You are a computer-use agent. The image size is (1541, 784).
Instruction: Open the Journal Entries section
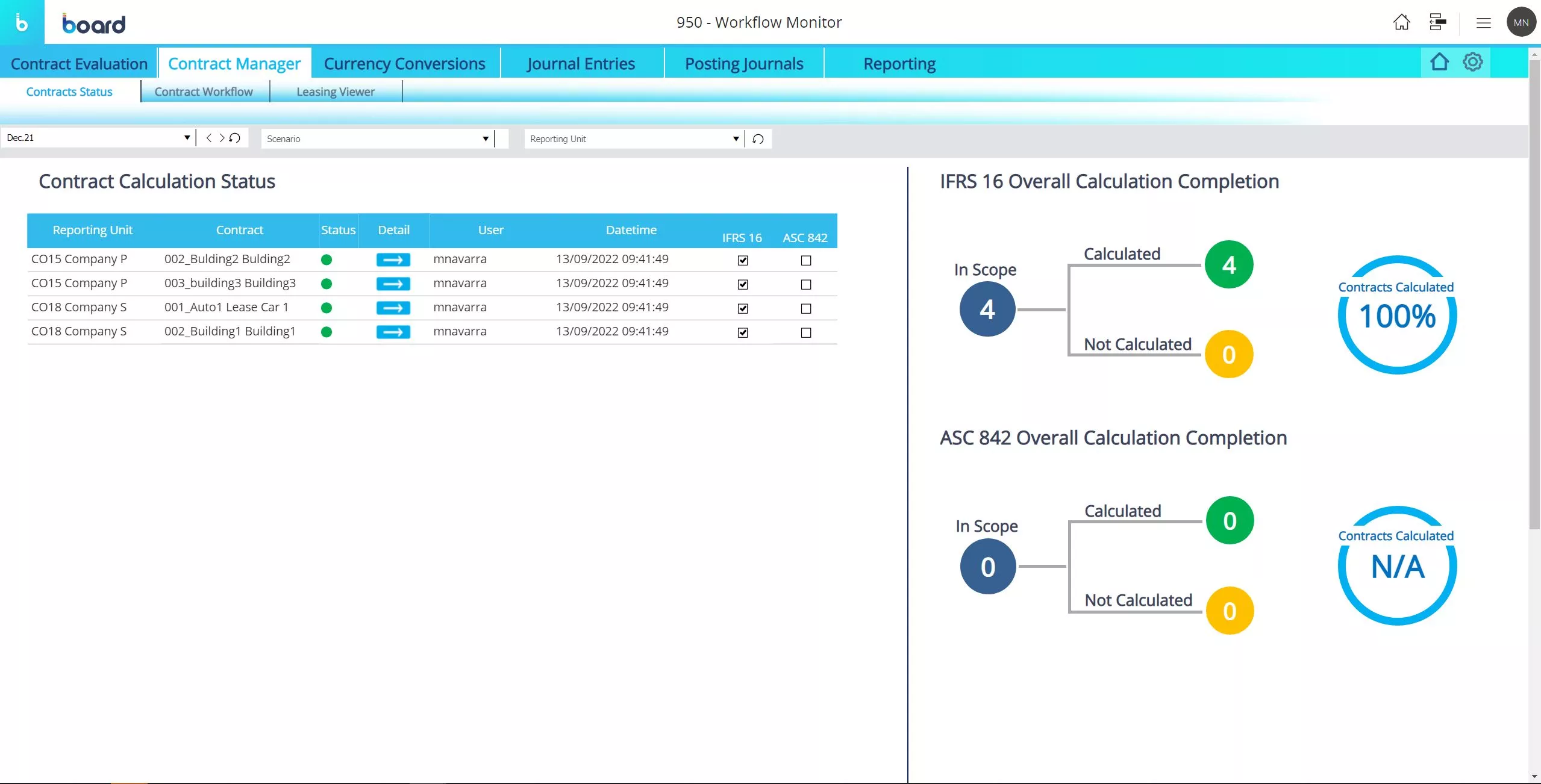[x=581, y=62]
